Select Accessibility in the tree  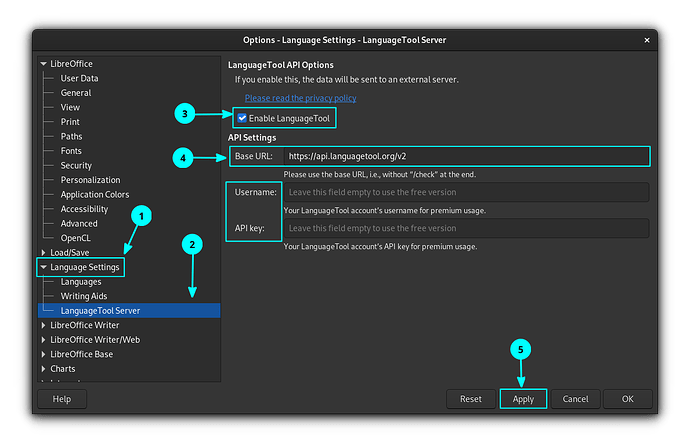click(x=84, y=209)
